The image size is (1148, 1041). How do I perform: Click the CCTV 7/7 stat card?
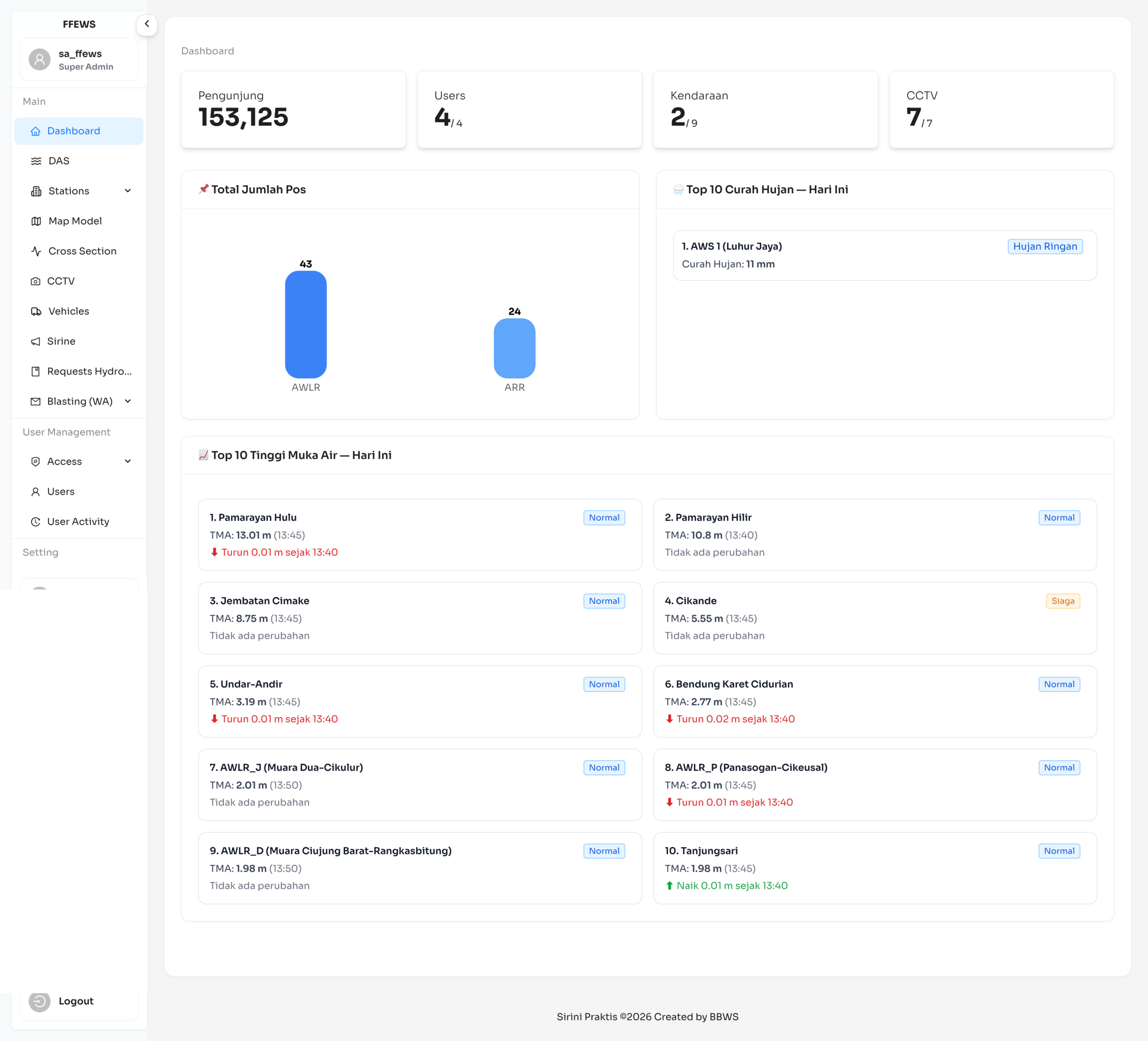(1002, 110)
